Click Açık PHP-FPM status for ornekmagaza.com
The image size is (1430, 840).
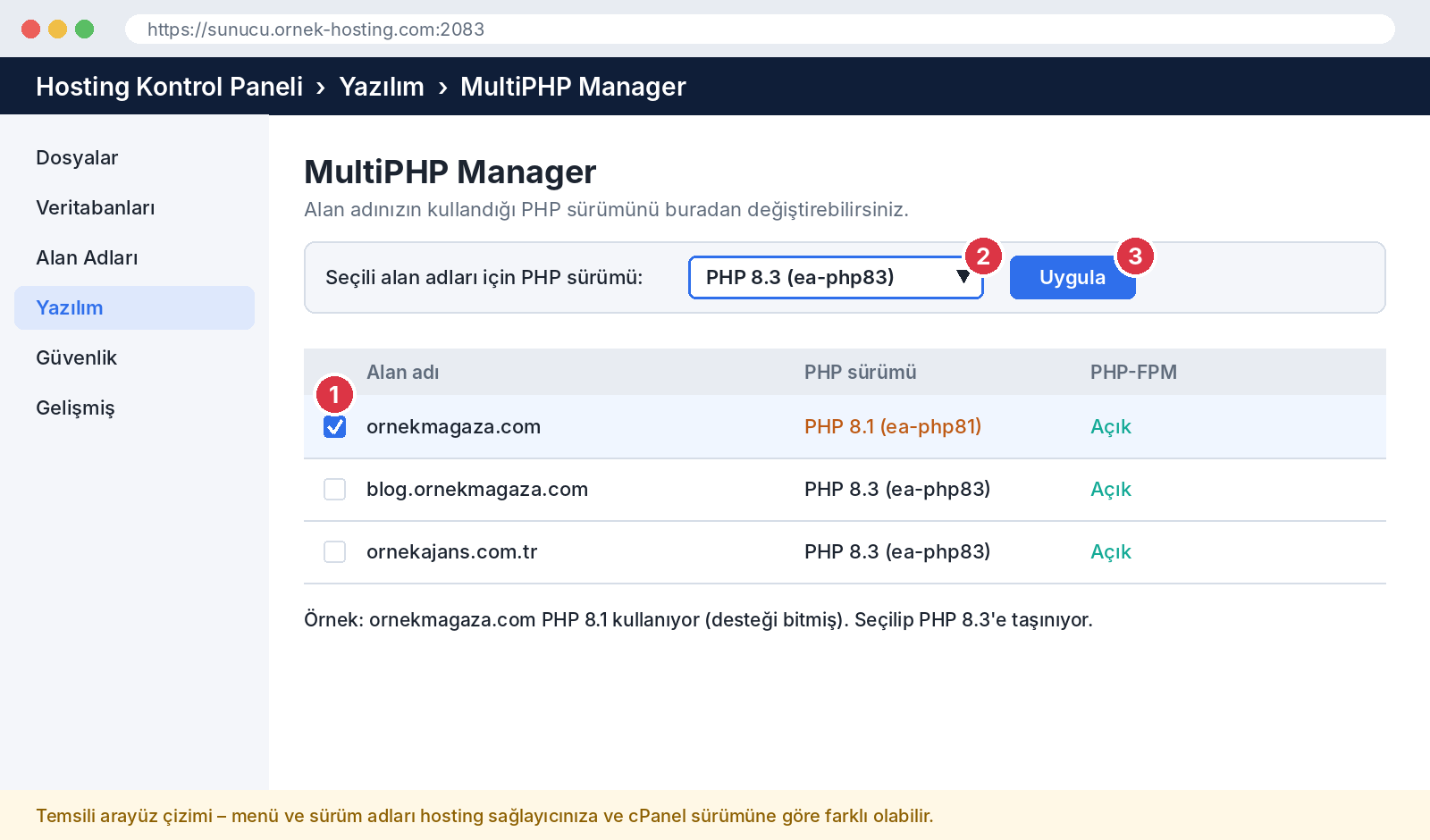[1111, 427]
